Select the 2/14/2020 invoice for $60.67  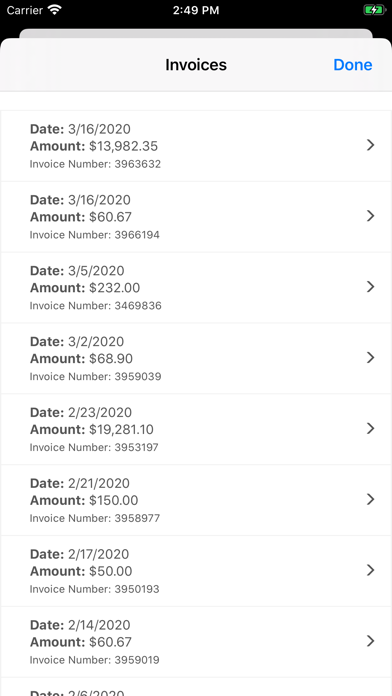point(196,642)
